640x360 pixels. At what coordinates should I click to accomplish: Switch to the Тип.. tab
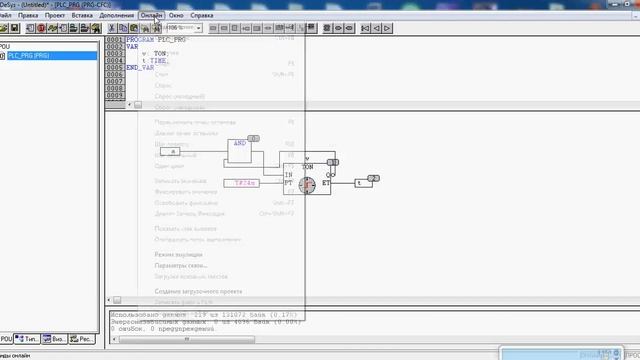tap(27, 339)
